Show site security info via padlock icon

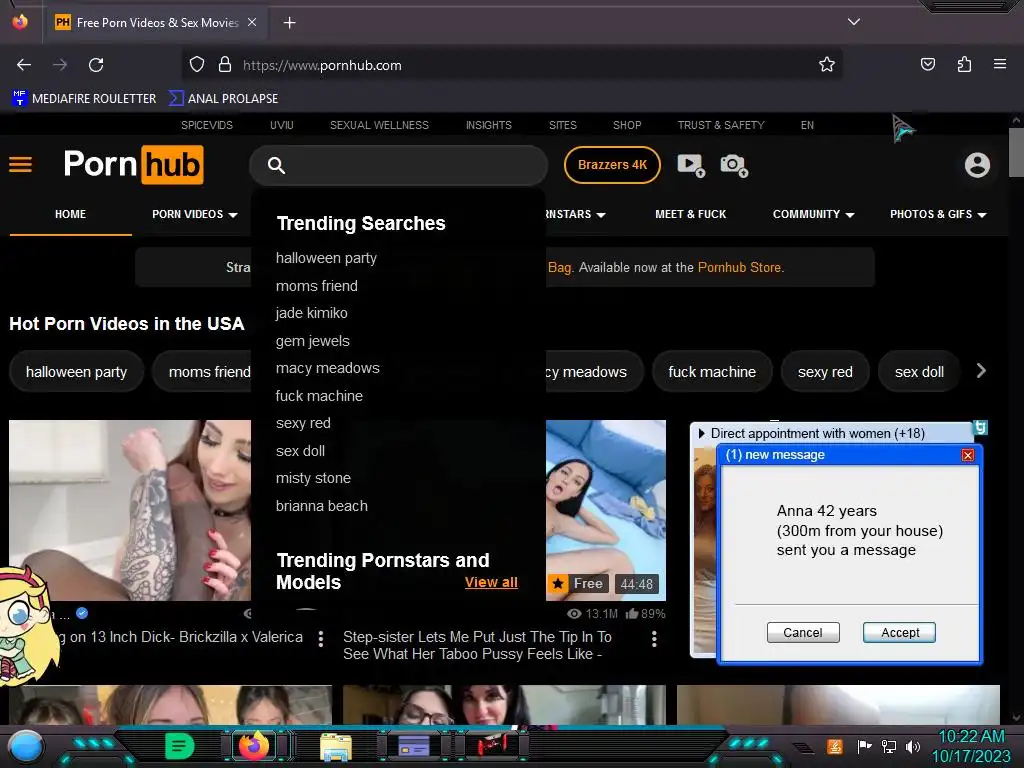pyautogui.click(x=225, y=65)
